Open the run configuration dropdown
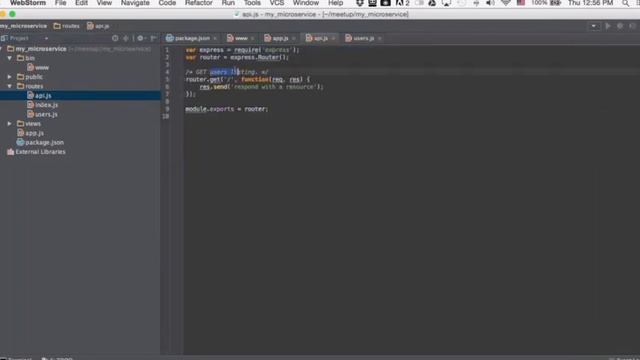 (x=594, y=26)
